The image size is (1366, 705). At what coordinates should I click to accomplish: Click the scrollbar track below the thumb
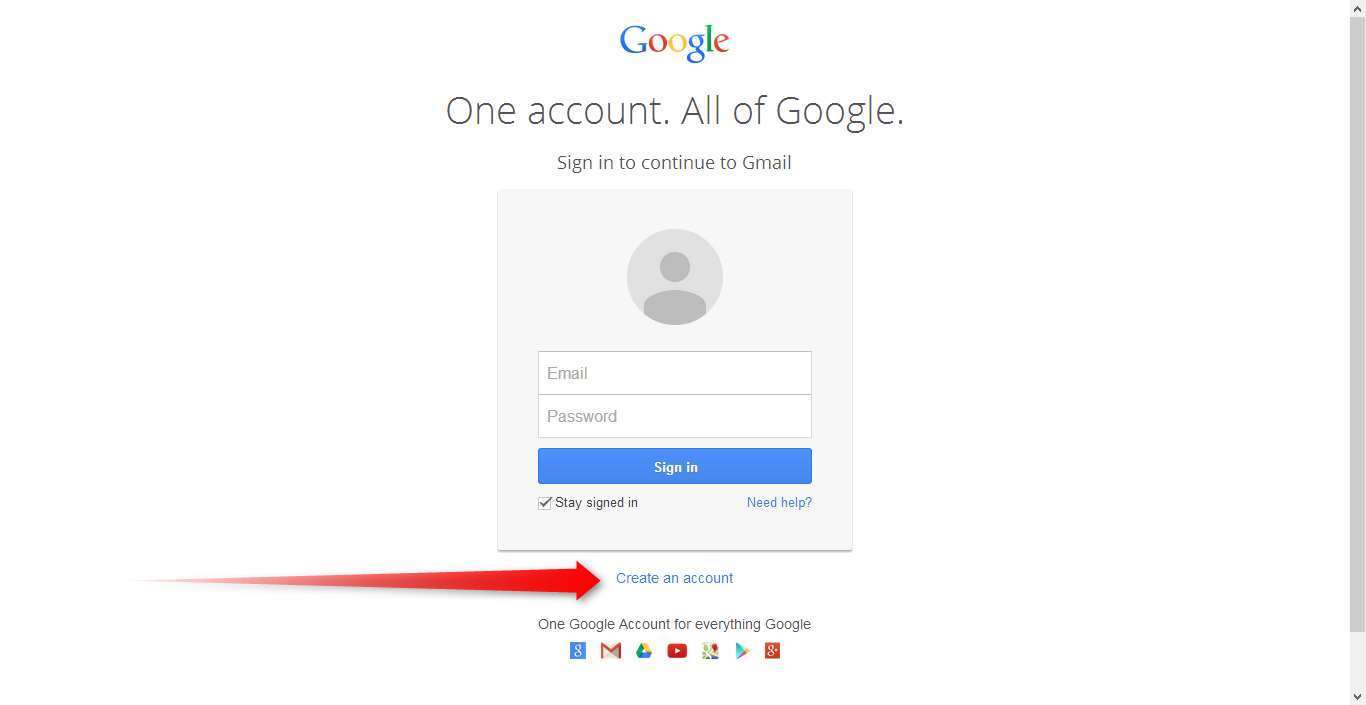[x=1357, y=659]
